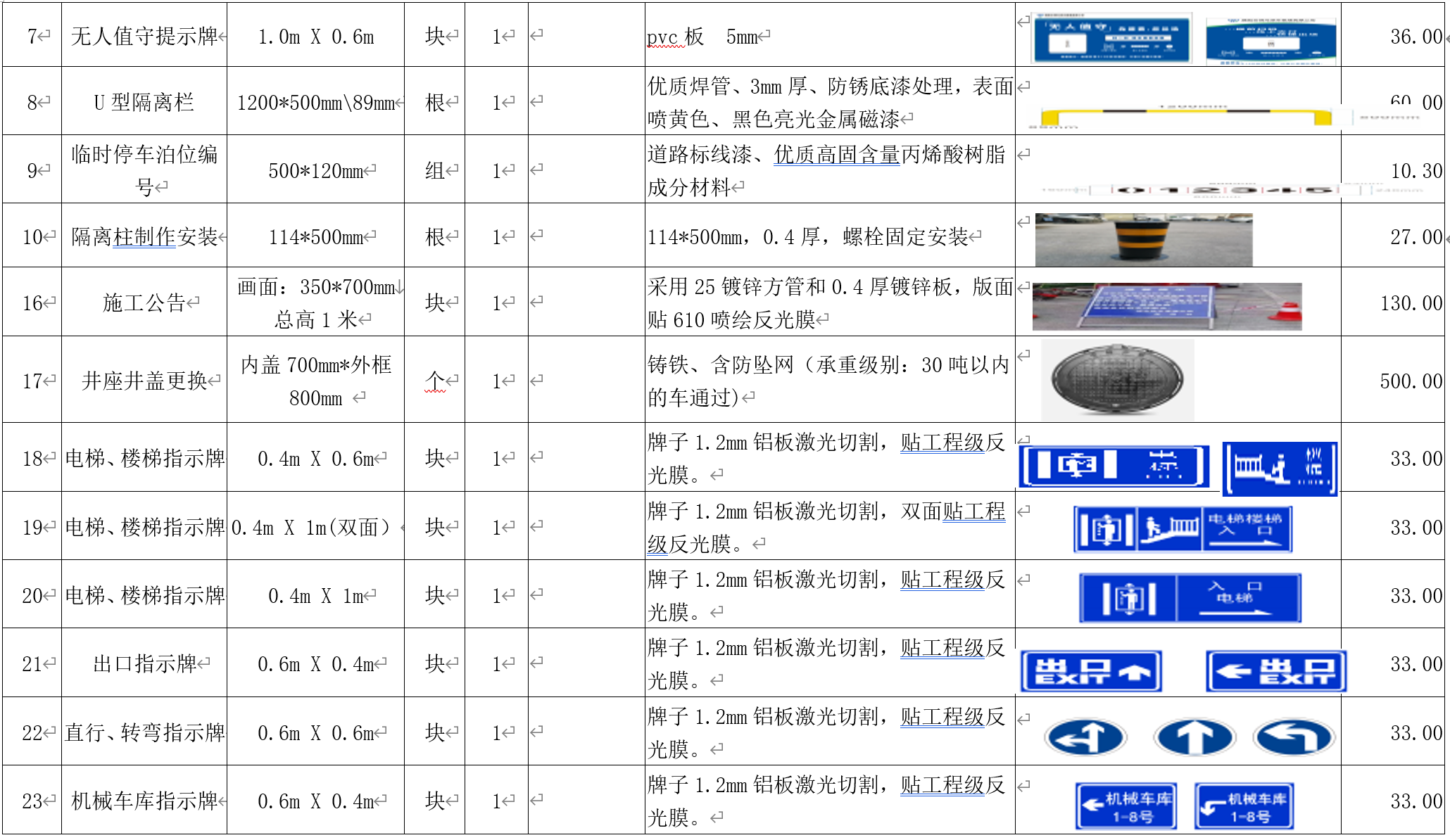Click the 500.00 price cell
This screenshot has height=840, width=1450.
point(1410,381)
